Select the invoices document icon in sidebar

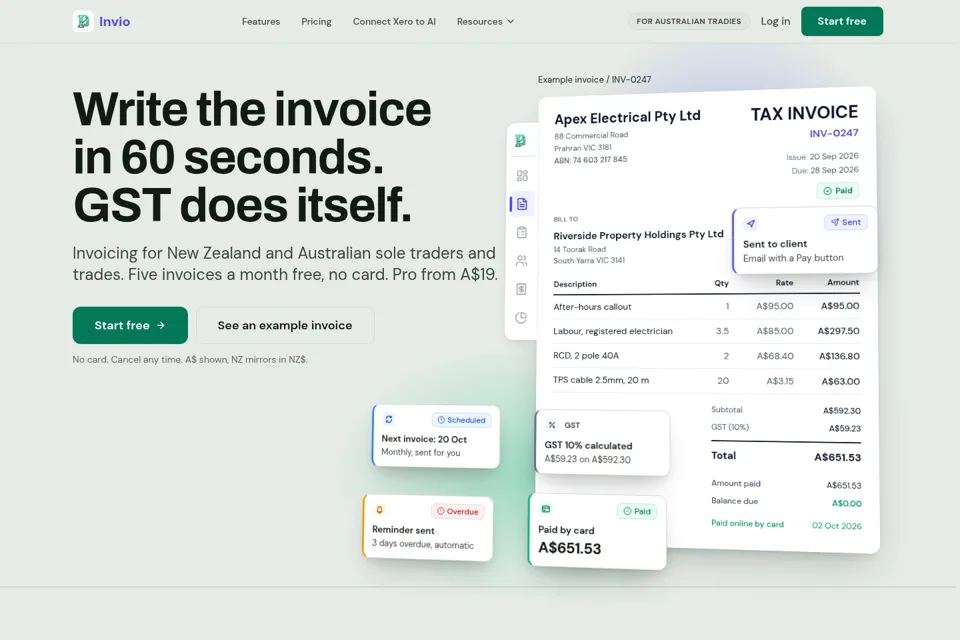[522, 204]
